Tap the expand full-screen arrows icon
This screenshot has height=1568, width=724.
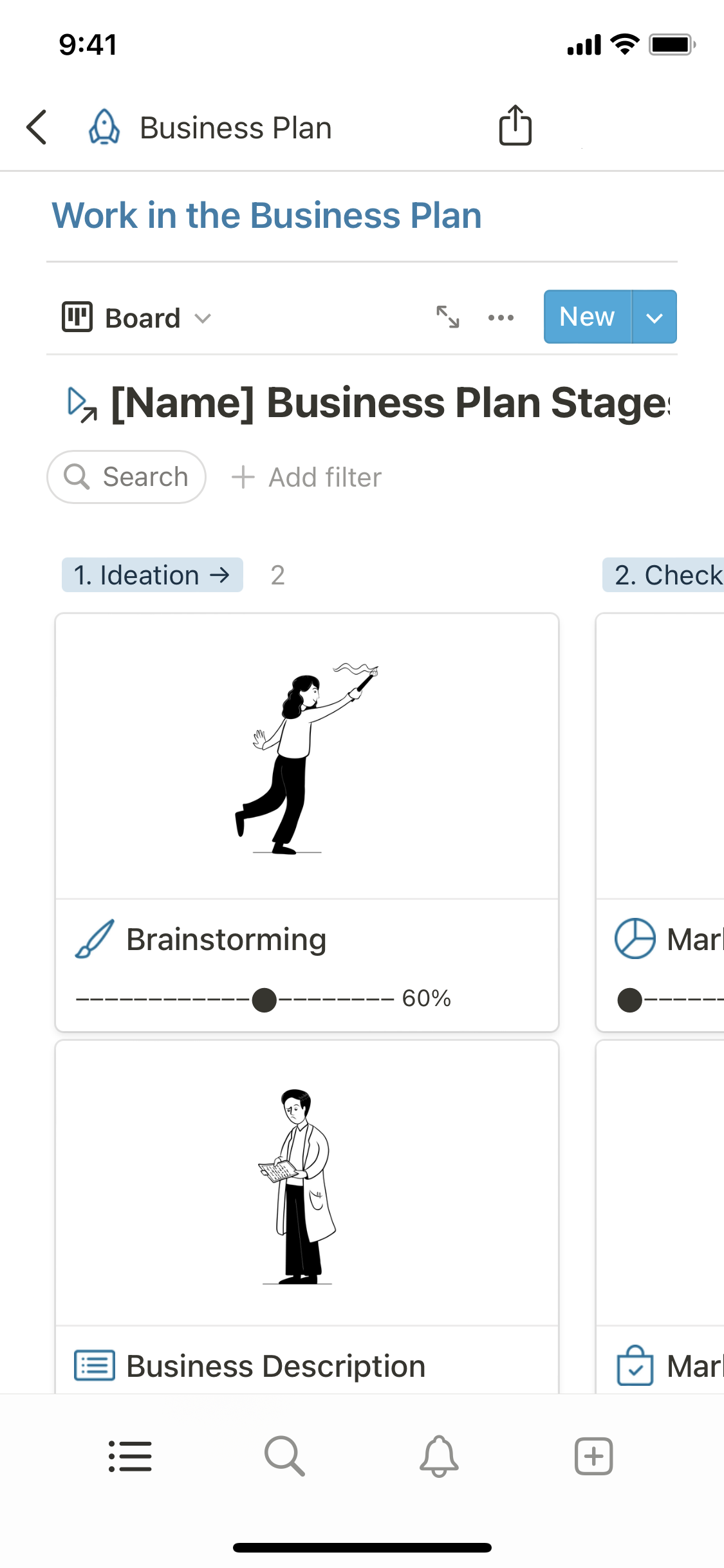(x=447, y=317)
